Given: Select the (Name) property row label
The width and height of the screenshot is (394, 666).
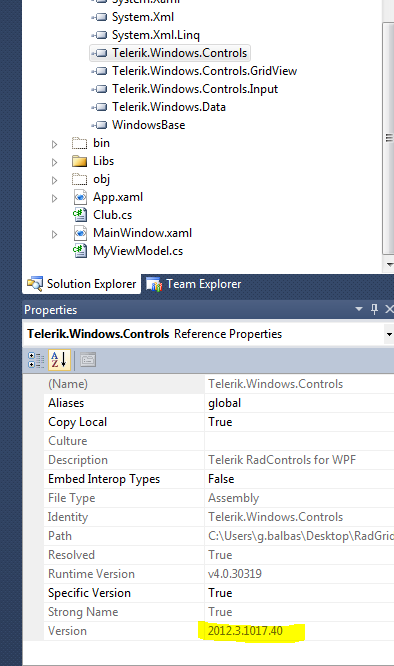Looking at the screenshot, I should click(x=68, y=384).
